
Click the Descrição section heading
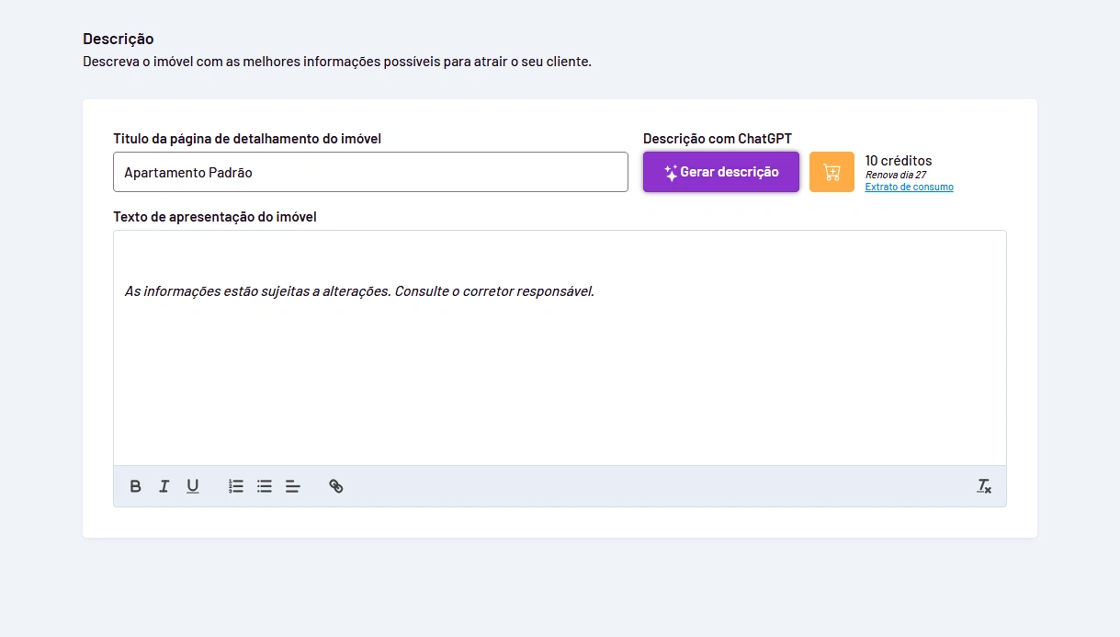pyautogui.click(x=118, y=39)
